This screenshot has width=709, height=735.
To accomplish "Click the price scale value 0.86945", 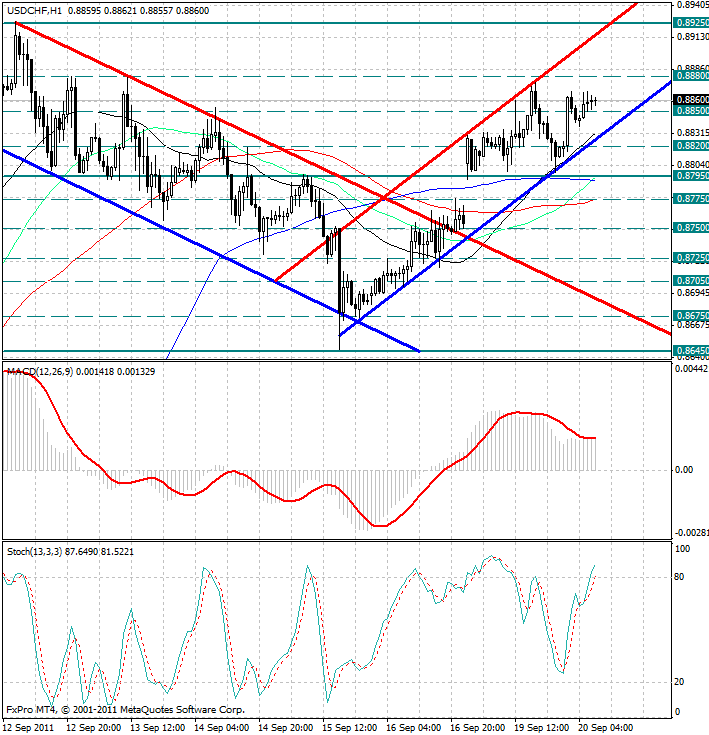I will point(692,293).
